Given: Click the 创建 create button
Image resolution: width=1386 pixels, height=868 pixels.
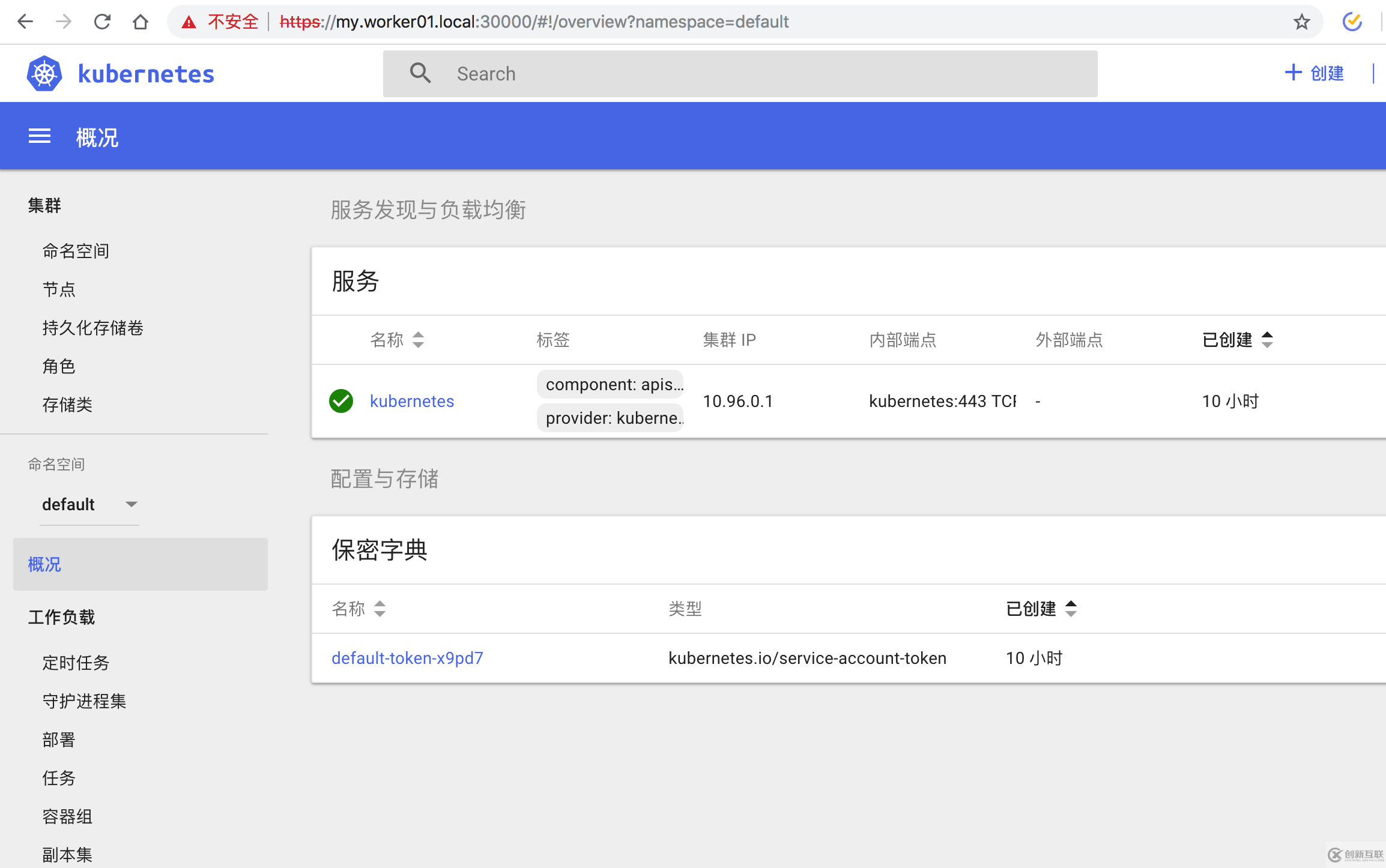Looking at the screenshot, I should coord(1314,73).
